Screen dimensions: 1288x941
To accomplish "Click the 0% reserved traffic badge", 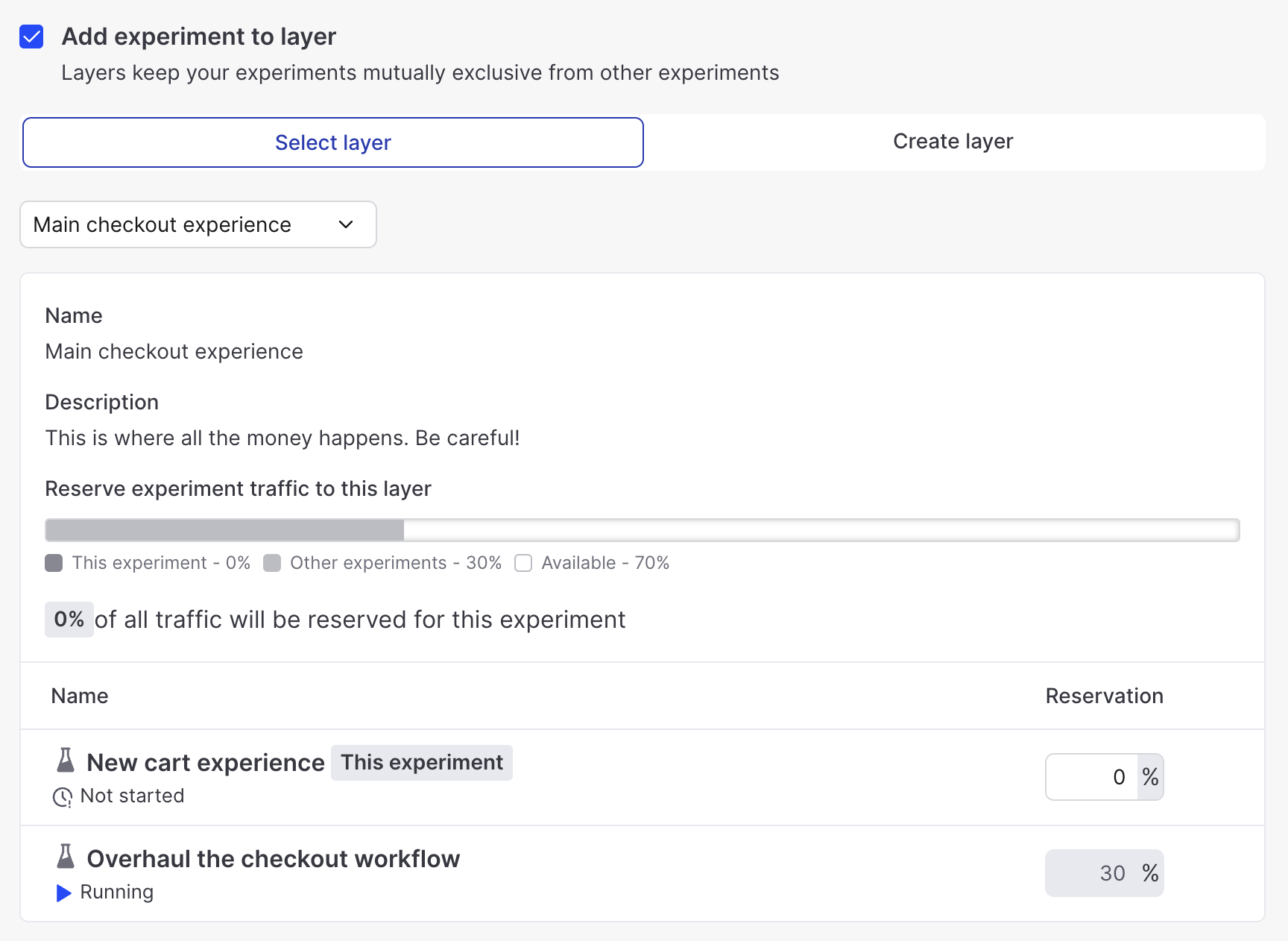I will coord(69,620).
